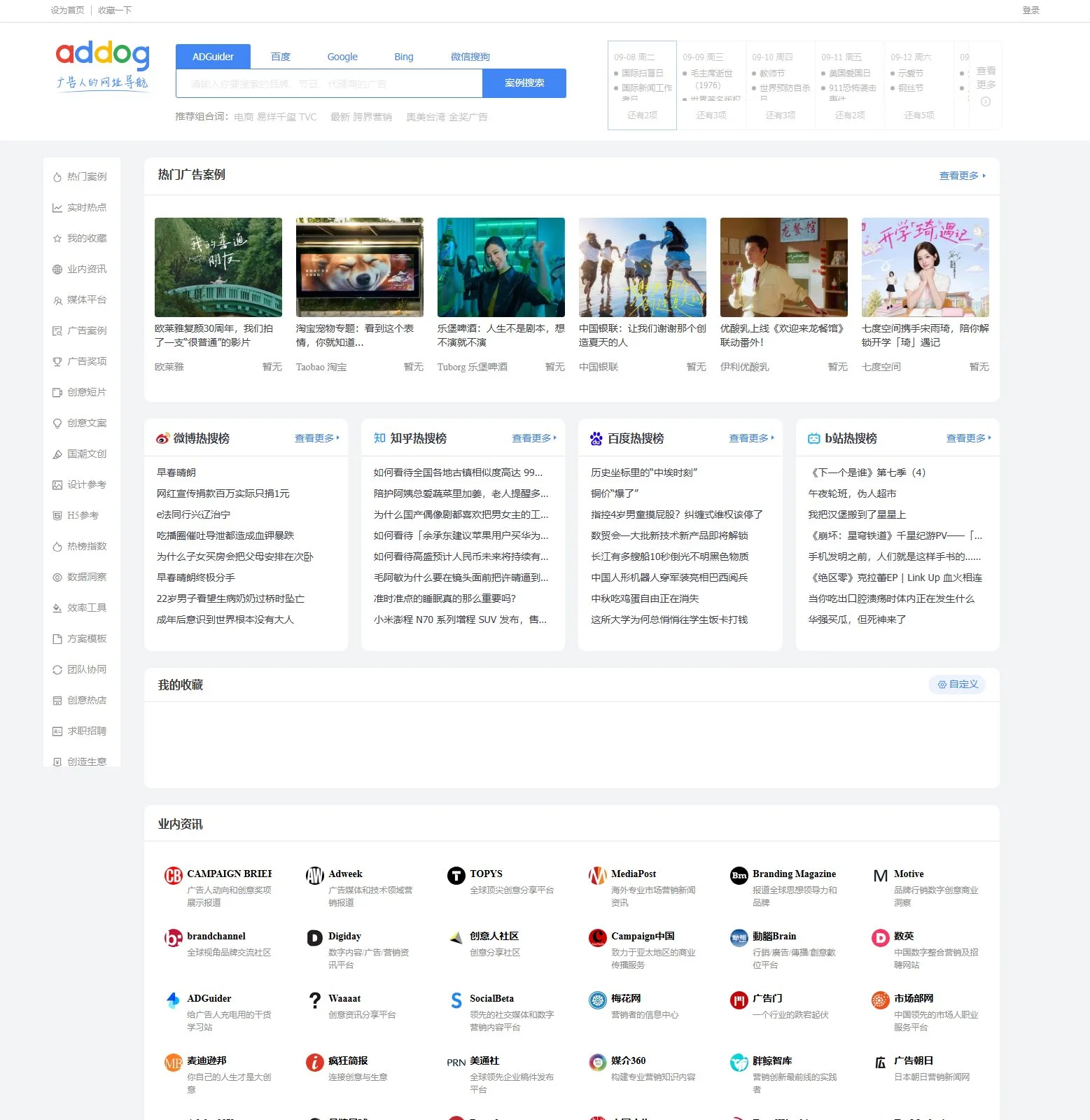The image size is (1090, 1120).
Task: Click the 我的收藏 star icon in sidebar
Action: pyautogui.click(x=57, y=239)
